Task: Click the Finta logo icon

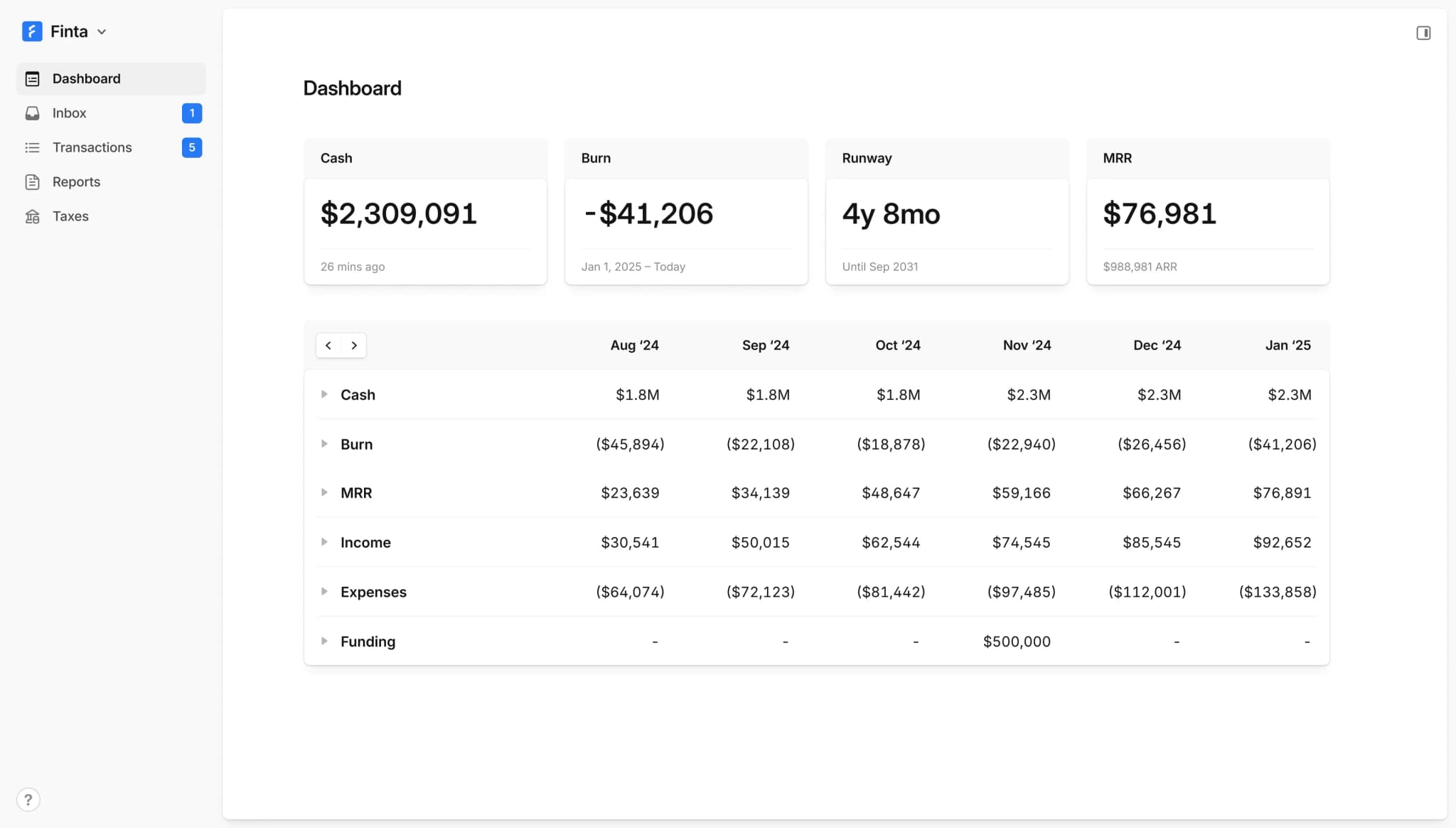Action: click(x=32, y=31)
